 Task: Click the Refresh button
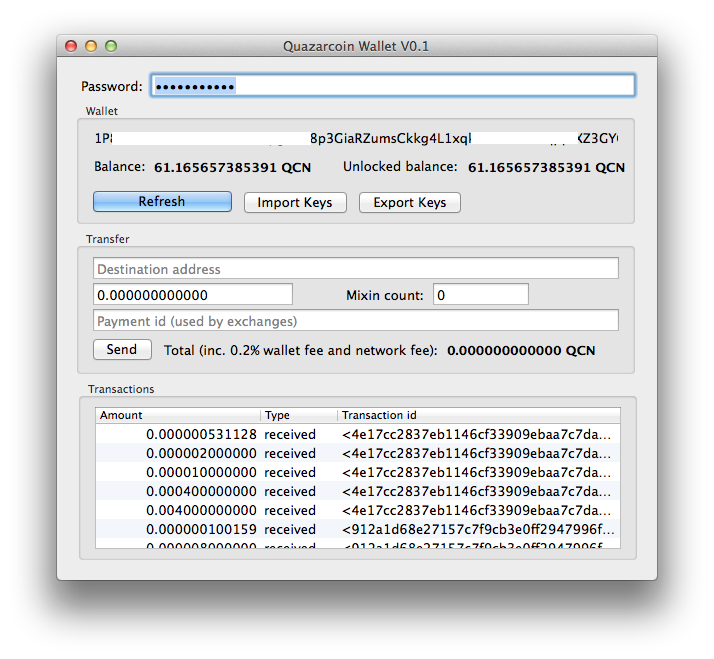[x=162, y=201]
